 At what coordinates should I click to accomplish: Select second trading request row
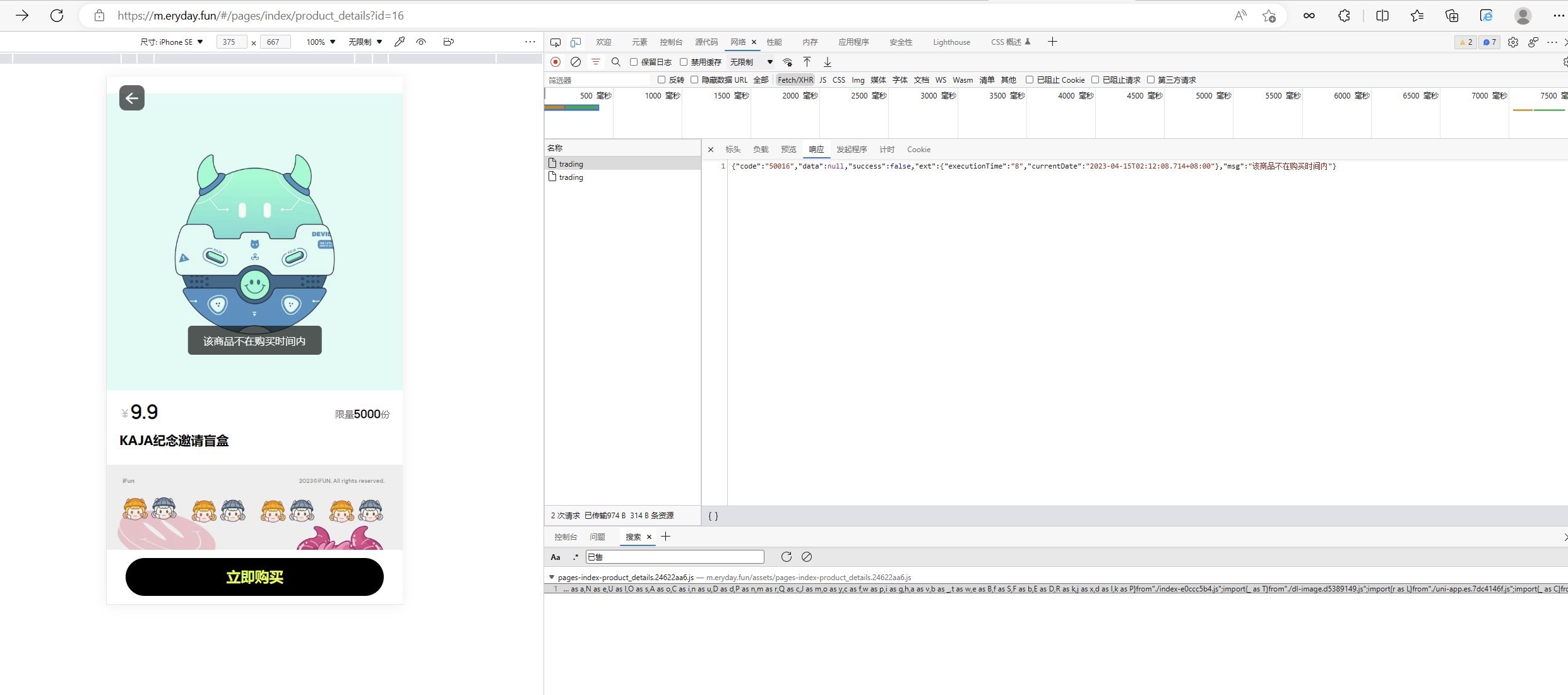[x=622, y=177]
